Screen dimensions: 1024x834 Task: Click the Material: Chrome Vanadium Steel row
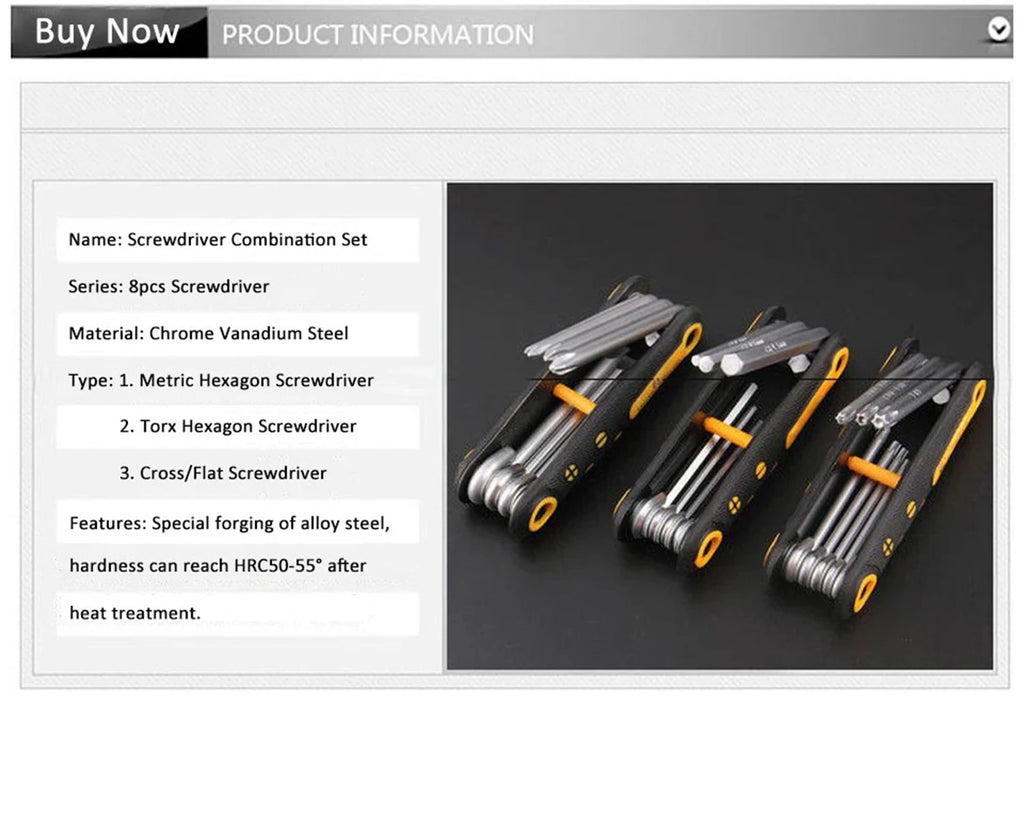tap(238, 334)
